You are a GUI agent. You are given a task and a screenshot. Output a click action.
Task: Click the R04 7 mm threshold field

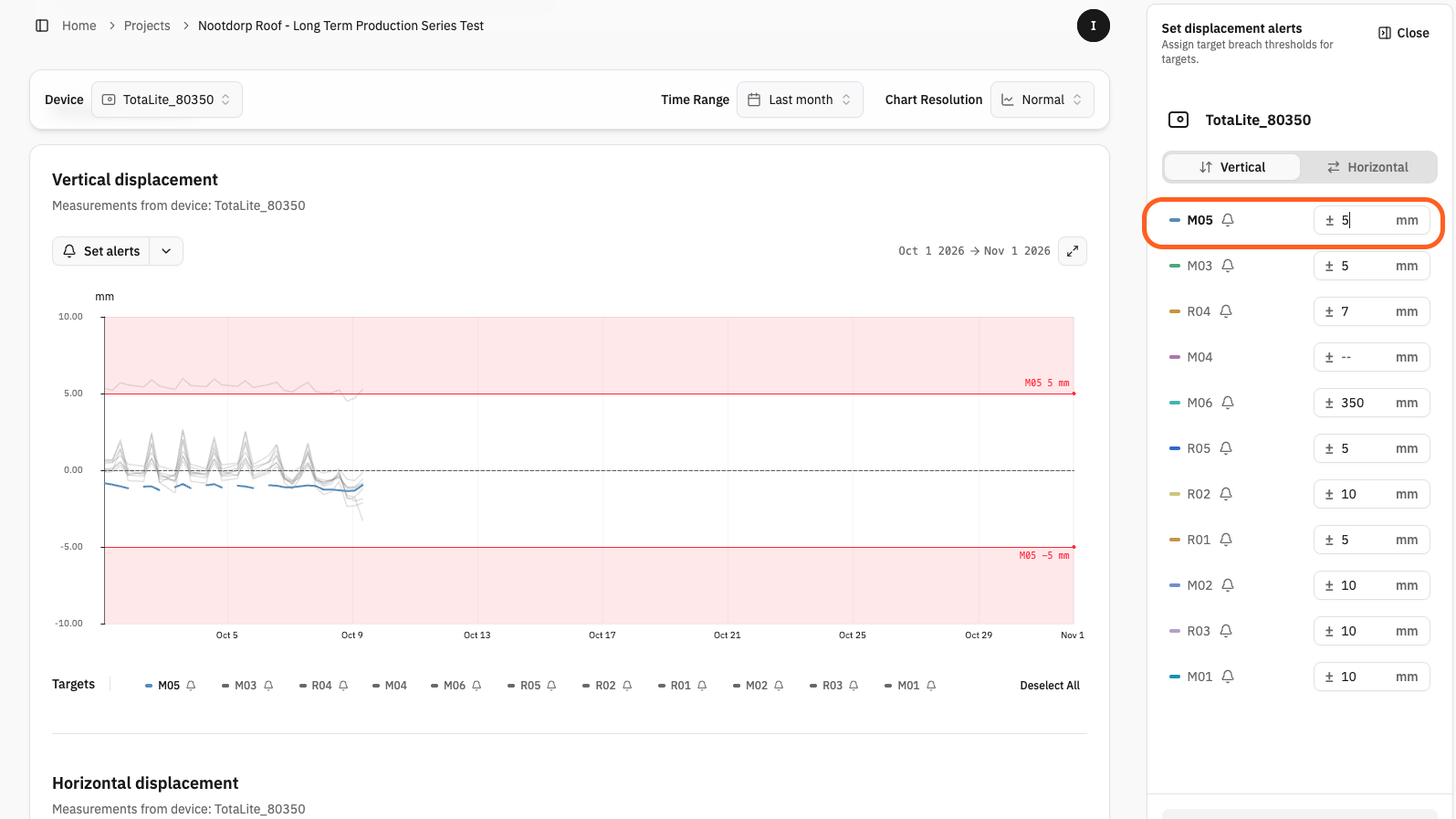1371,311
